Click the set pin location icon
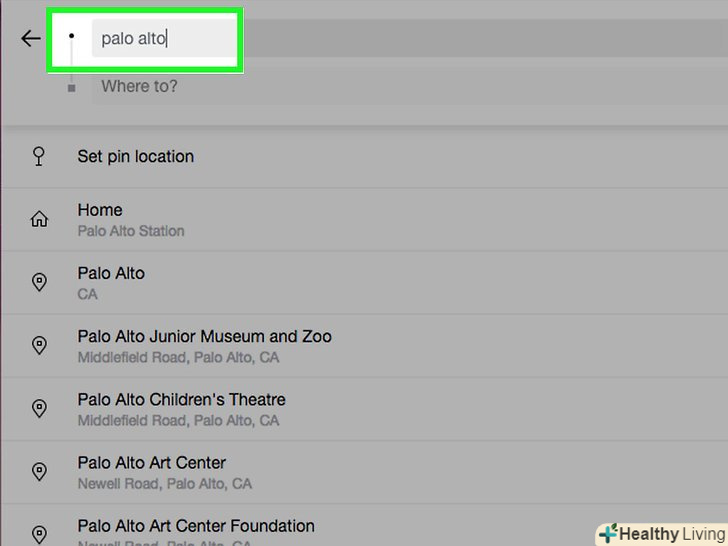This screenshot has width=728, height=546. (39, 156)
